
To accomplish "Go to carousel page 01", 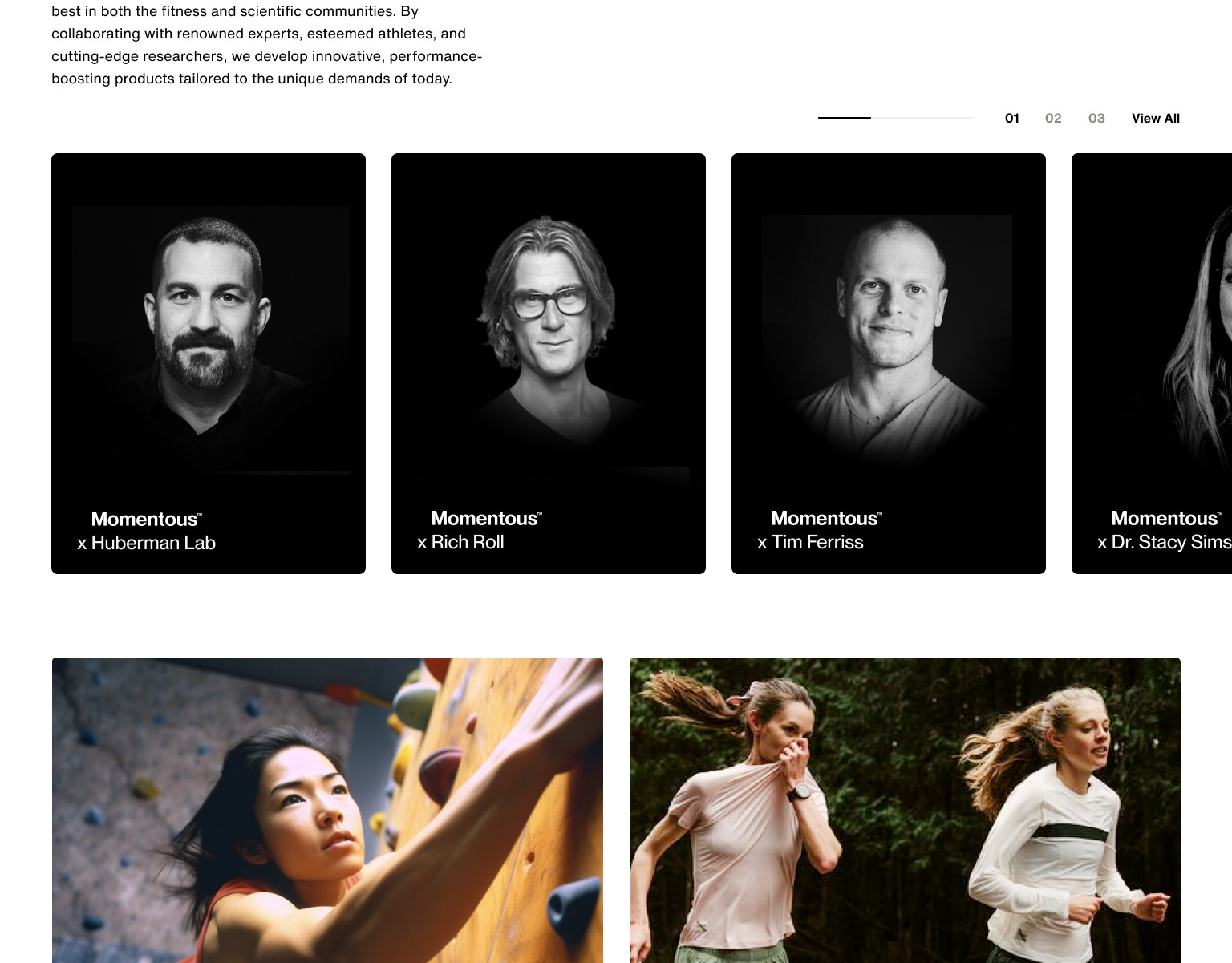I will click(1012, 118).
